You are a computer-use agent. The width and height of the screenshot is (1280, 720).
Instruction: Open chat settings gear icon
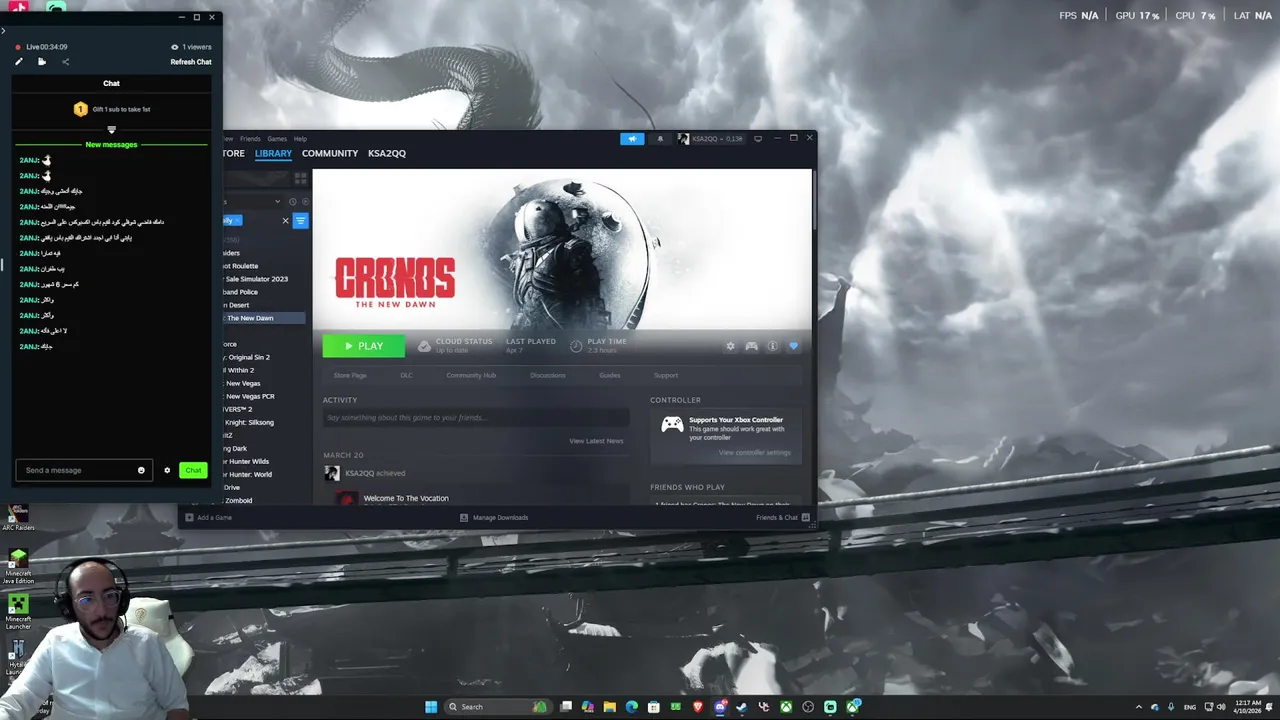click(167, 470)
